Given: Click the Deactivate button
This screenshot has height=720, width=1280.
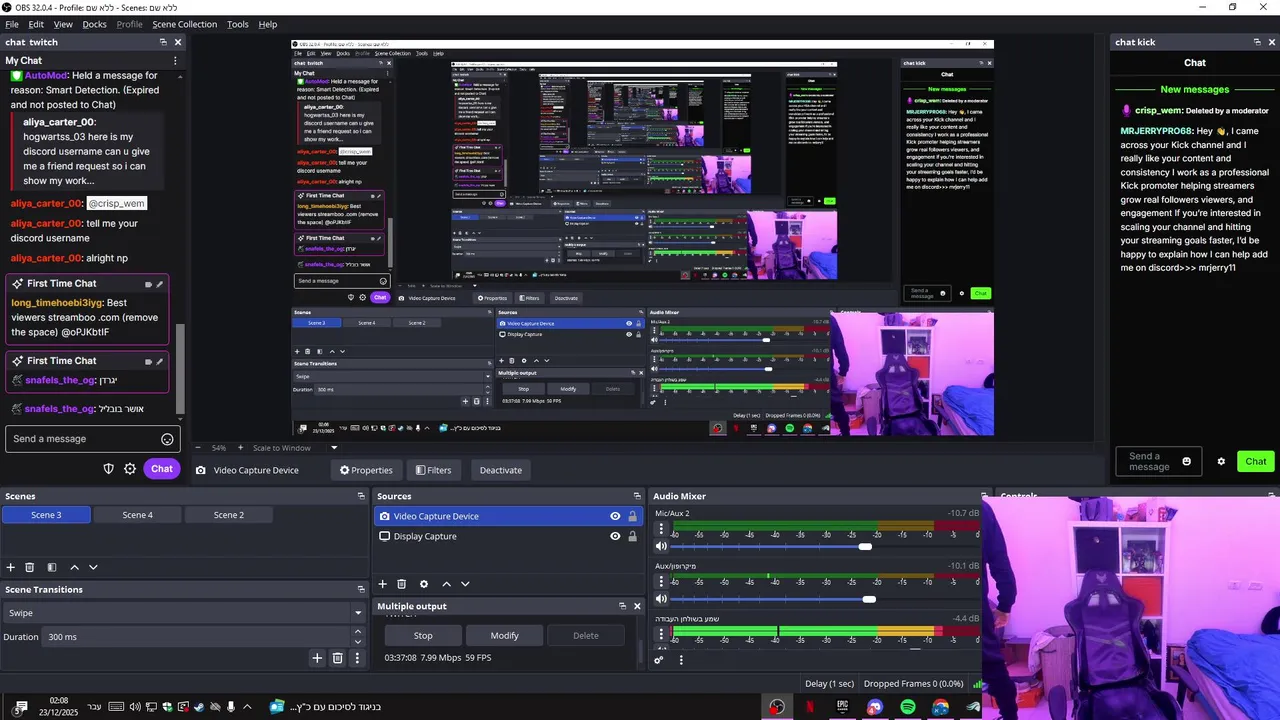Looking at the screenshot, I should (501, 470).
